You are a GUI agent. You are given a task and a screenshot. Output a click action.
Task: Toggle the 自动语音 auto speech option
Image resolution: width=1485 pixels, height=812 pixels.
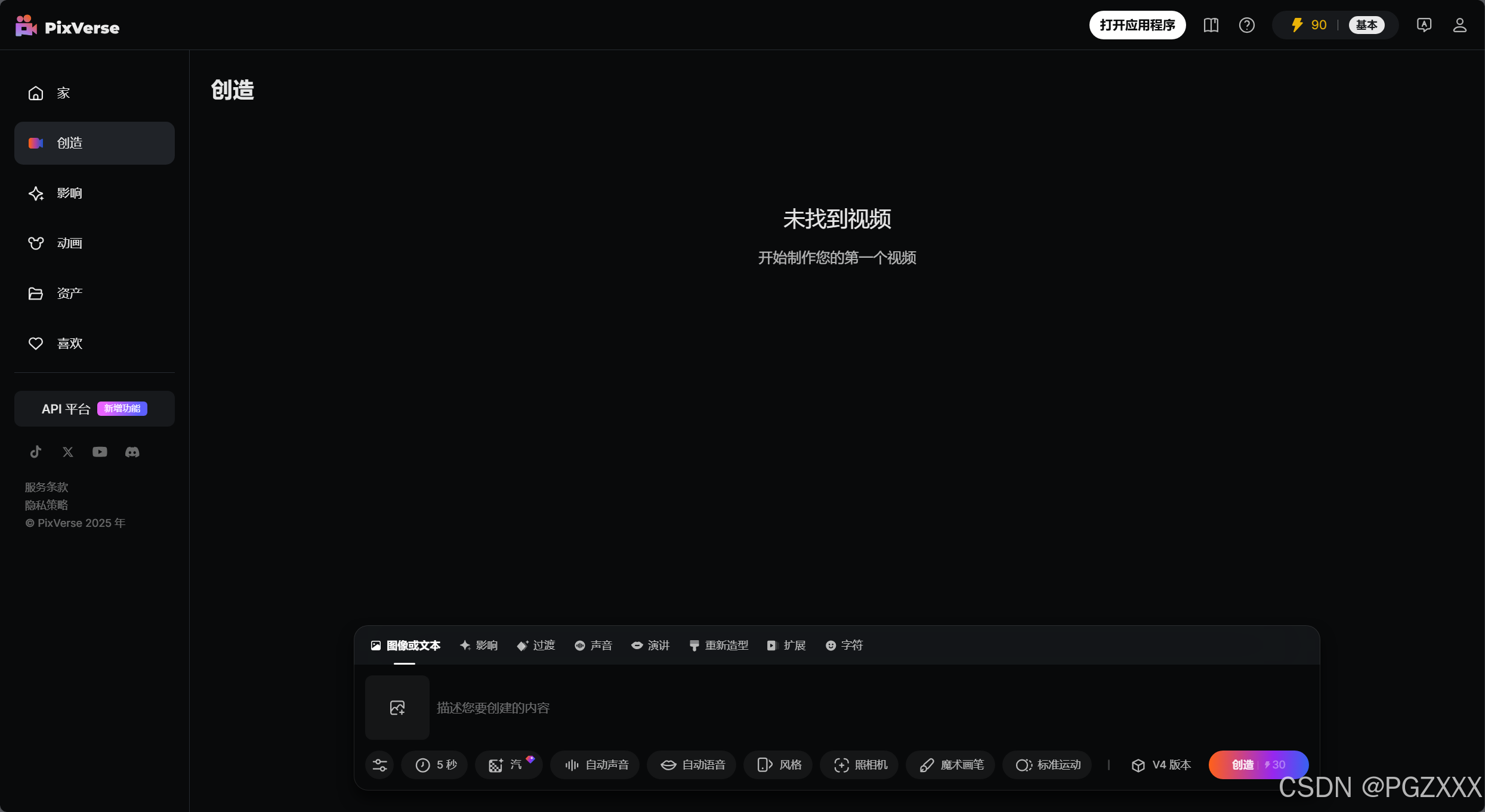coord(692,765)
